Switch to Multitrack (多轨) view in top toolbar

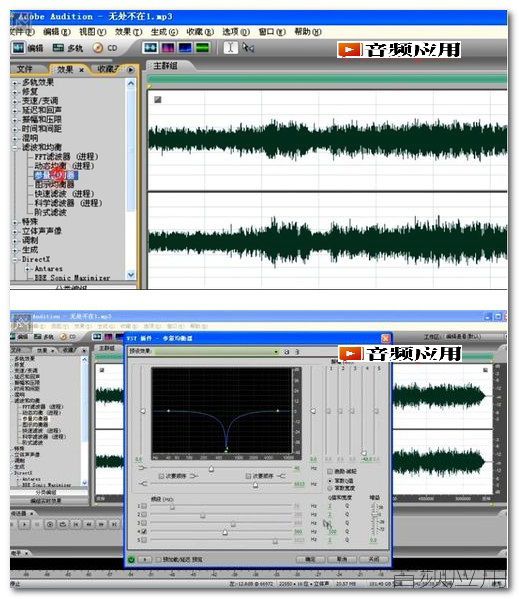[x=68, y=48]
